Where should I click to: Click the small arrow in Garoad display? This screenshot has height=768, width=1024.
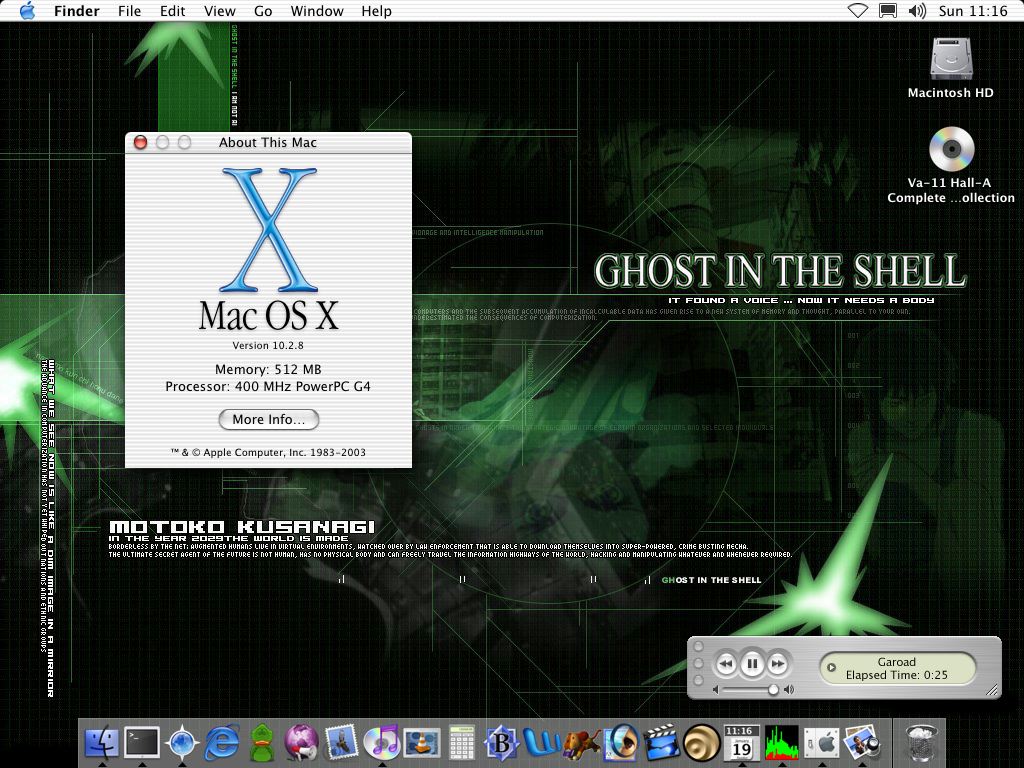[831, 667]
